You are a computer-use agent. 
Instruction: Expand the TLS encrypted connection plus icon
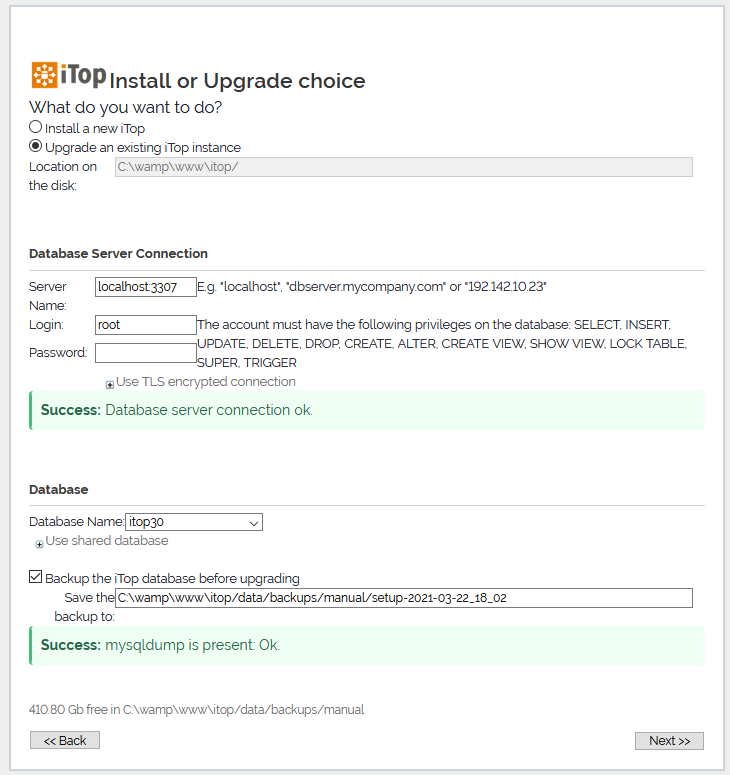click(x=110, y=384)
